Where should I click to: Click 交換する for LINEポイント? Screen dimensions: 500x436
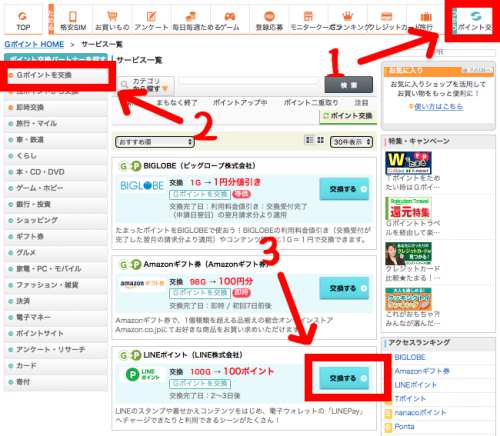point(344,378)
